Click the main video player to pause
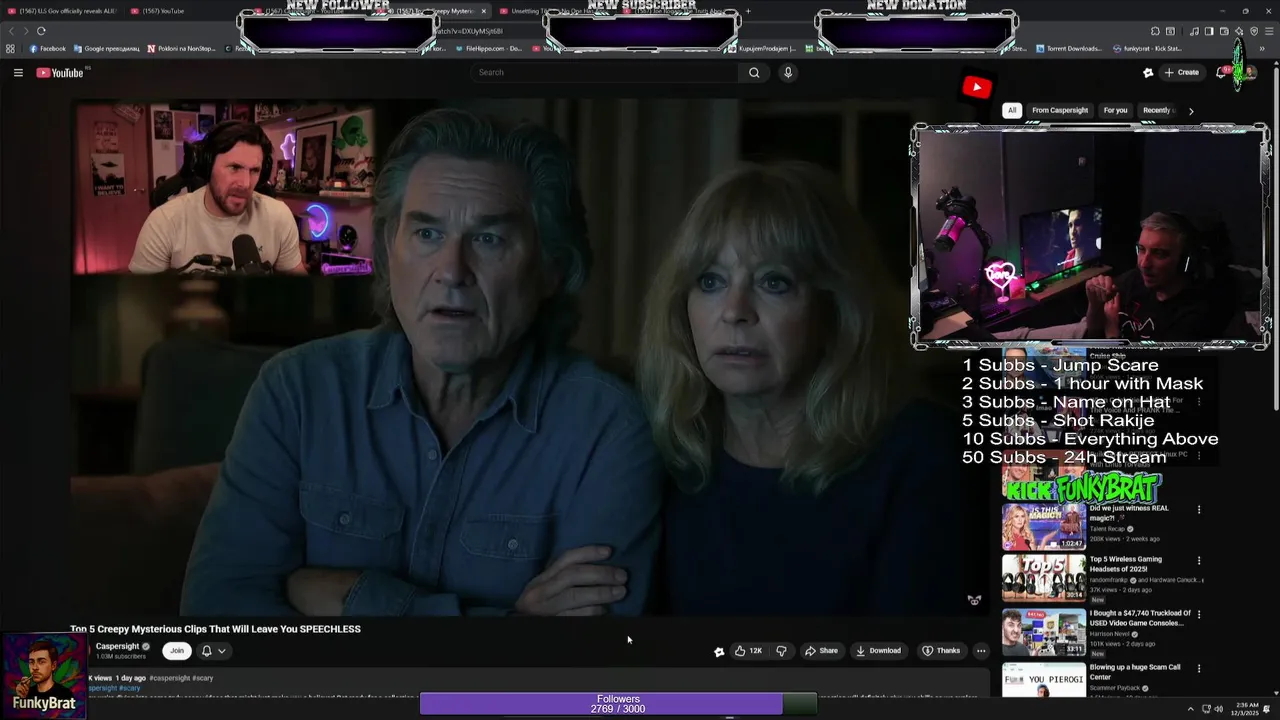This screenshot has width=1280, height=720. tap(530, 358)
